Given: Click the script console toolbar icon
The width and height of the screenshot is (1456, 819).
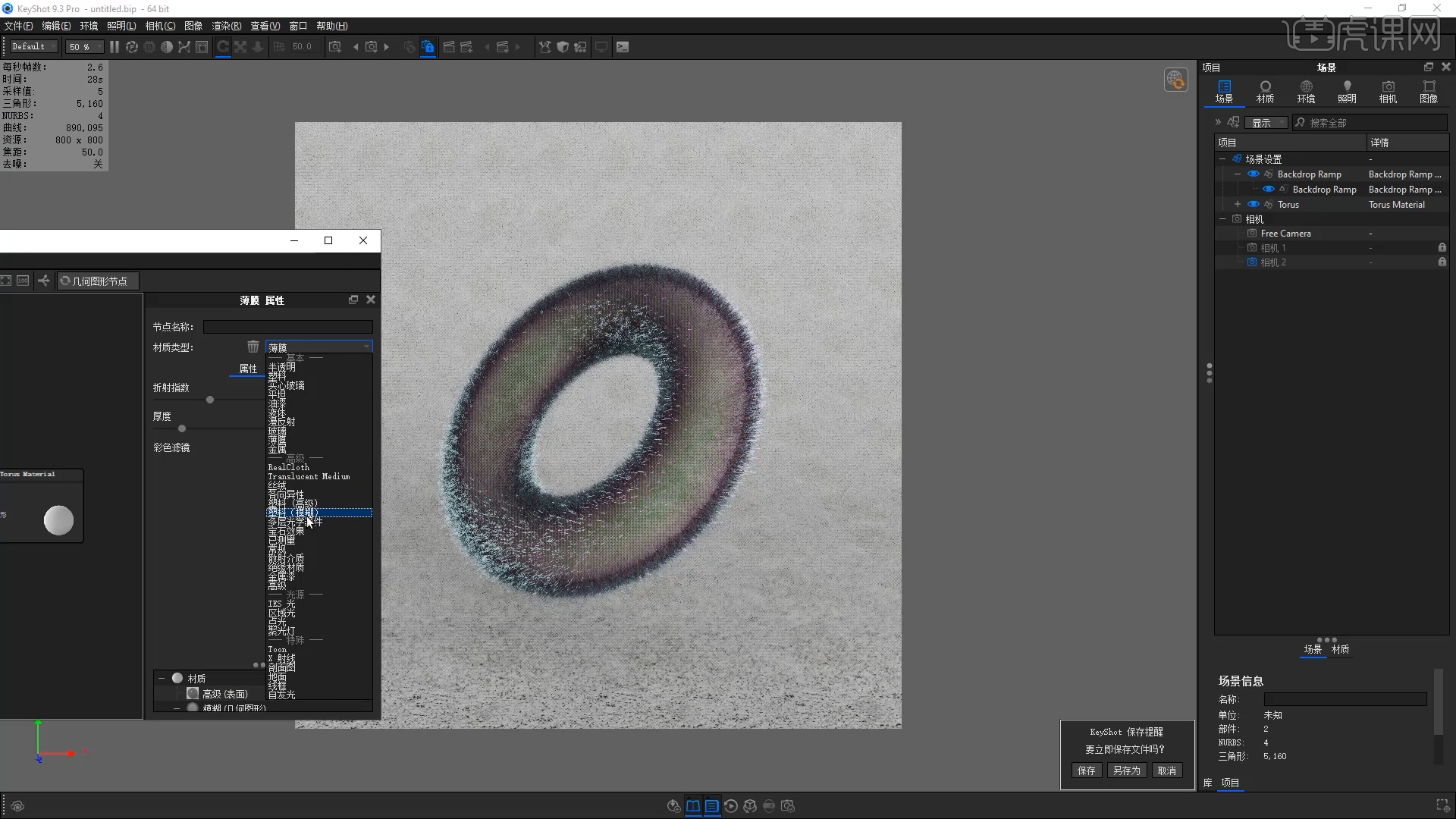Looking at the screenshot, I should [x=623, y=47].
